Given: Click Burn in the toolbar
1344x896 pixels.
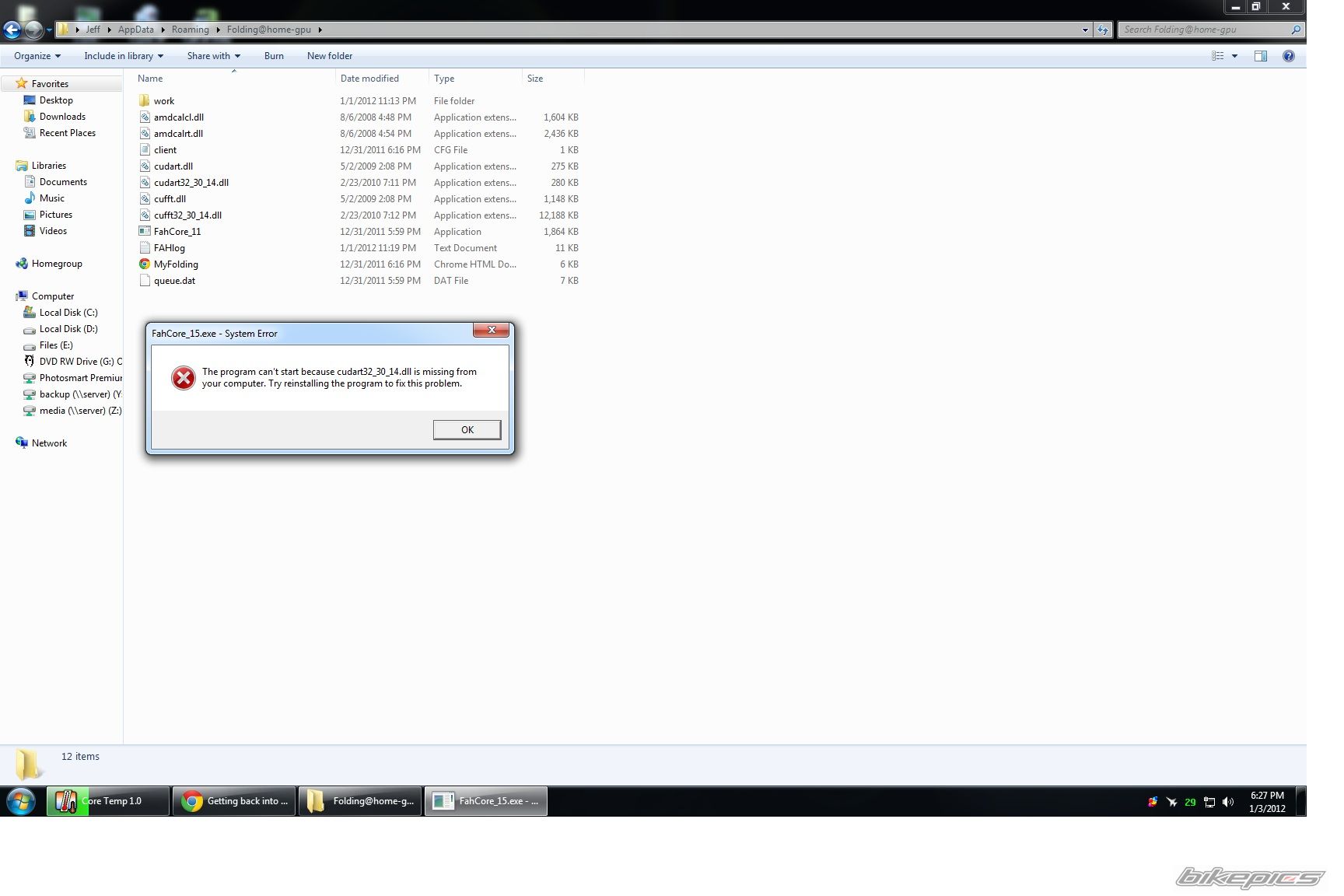Looking at the screenshot, I should pyautogui.click(x=274, y=56).
